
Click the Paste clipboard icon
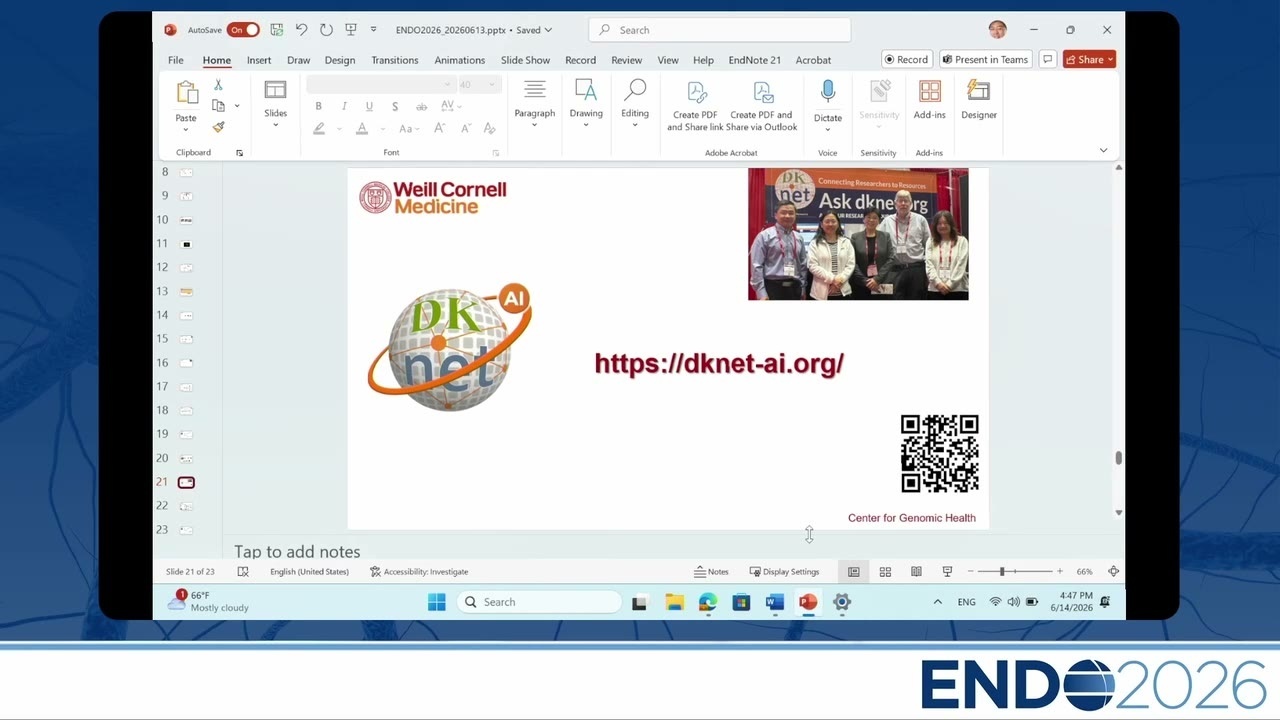click(187, 93)
